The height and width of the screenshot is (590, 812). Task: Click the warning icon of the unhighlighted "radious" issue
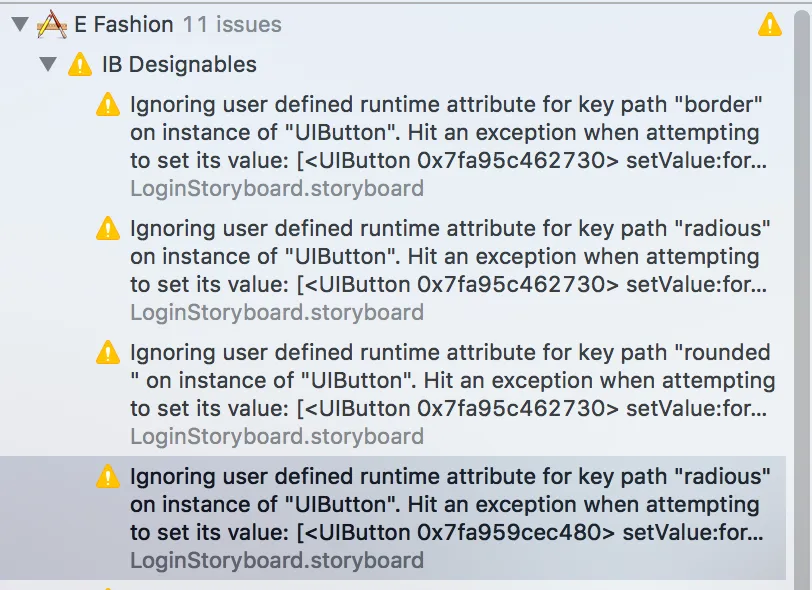point(108,229)
